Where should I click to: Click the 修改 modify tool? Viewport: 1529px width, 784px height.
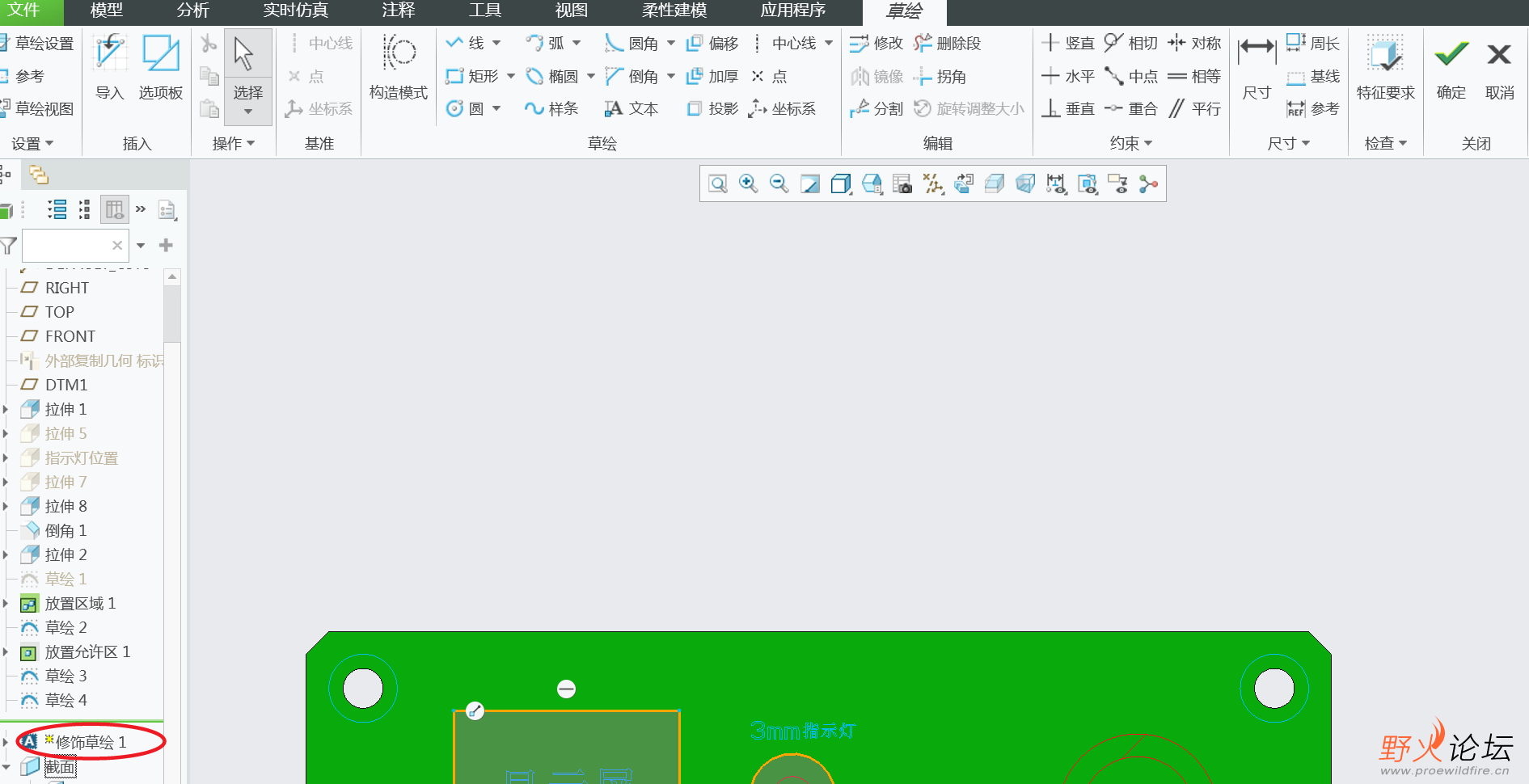[x=876, y=43]
